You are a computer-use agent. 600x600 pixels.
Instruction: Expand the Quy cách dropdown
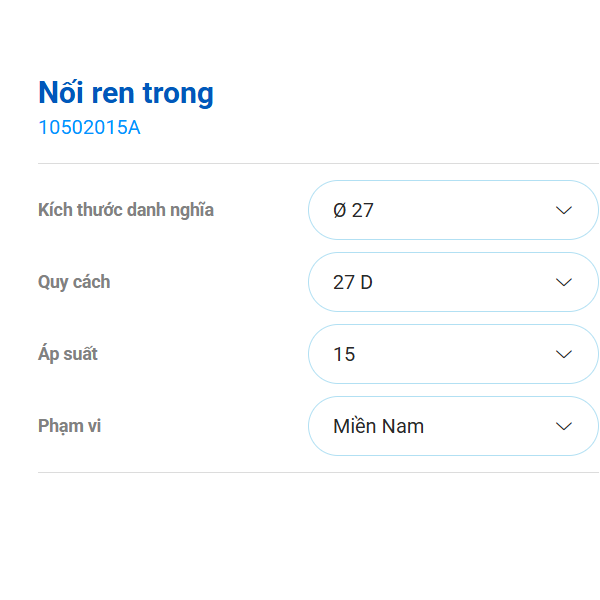coord(452,282)
